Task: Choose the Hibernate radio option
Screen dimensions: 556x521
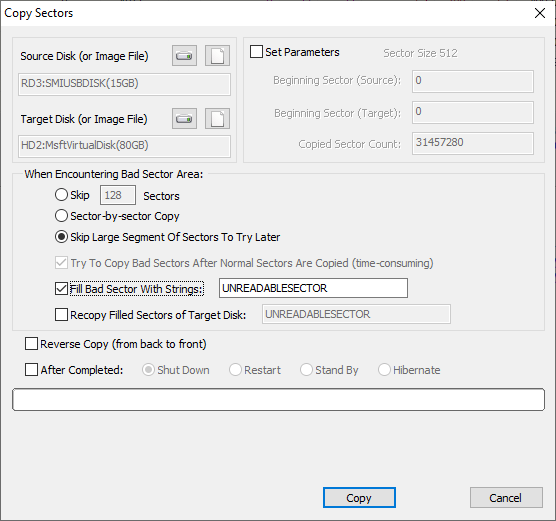Action: [x=384, y=370]
